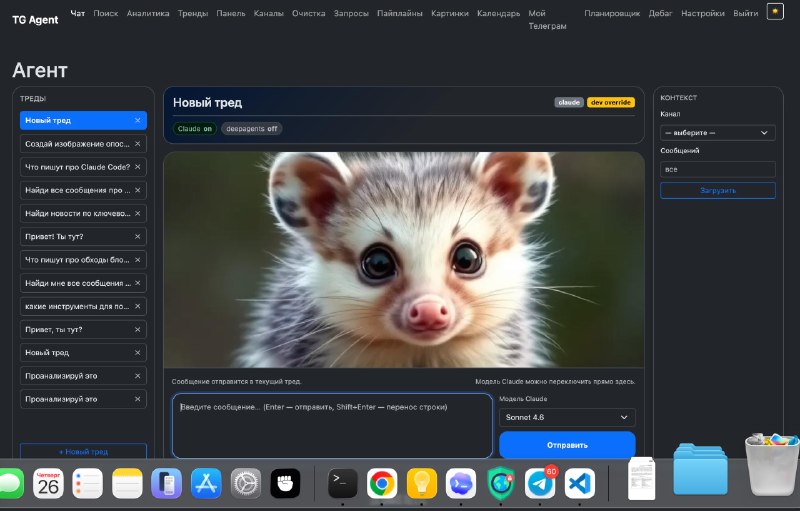Delete the 'Найди новости по ключево...' thread
Image resolution: width=800 pixels, height=511 pixels.
(137, 213)
